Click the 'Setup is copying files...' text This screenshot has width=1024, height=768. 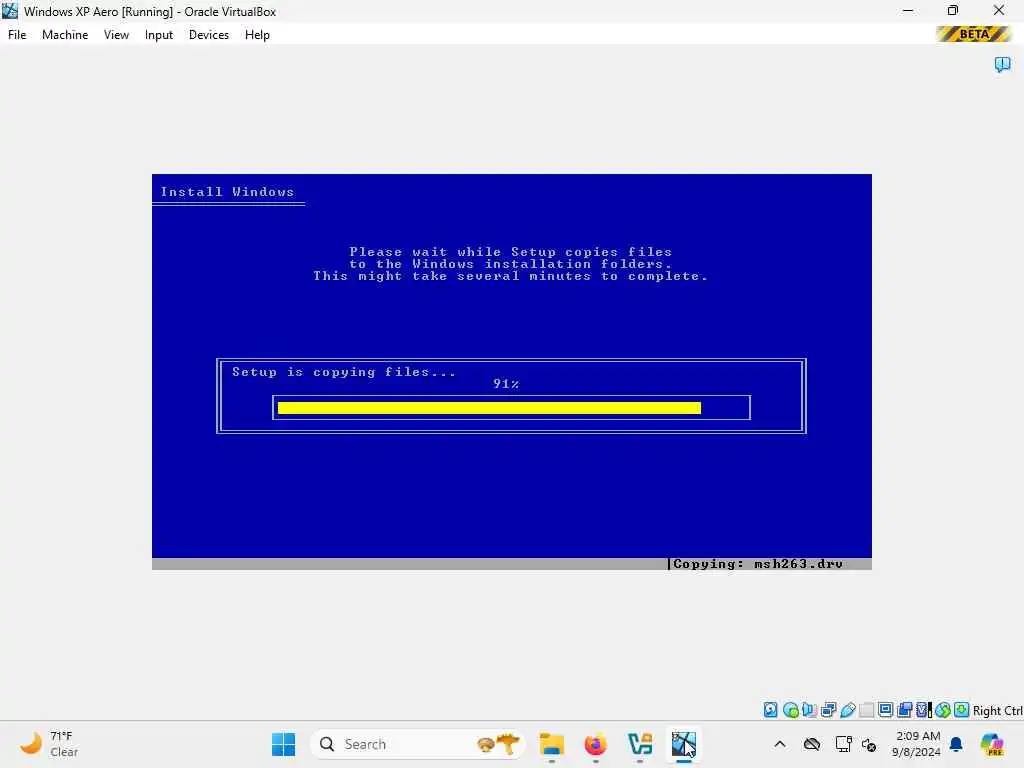[344, 372]
